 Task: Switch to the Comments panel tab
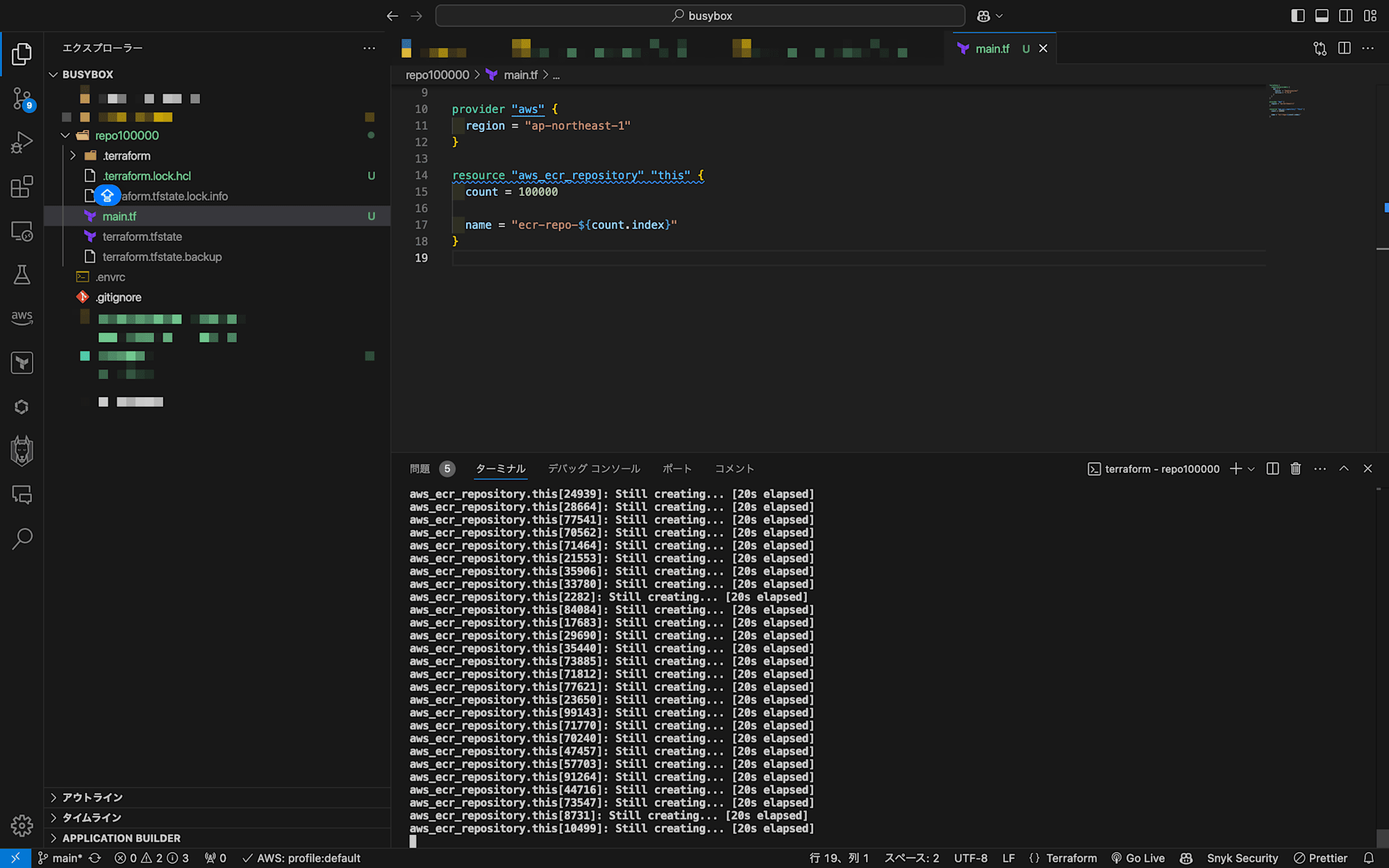coord(734,469)
